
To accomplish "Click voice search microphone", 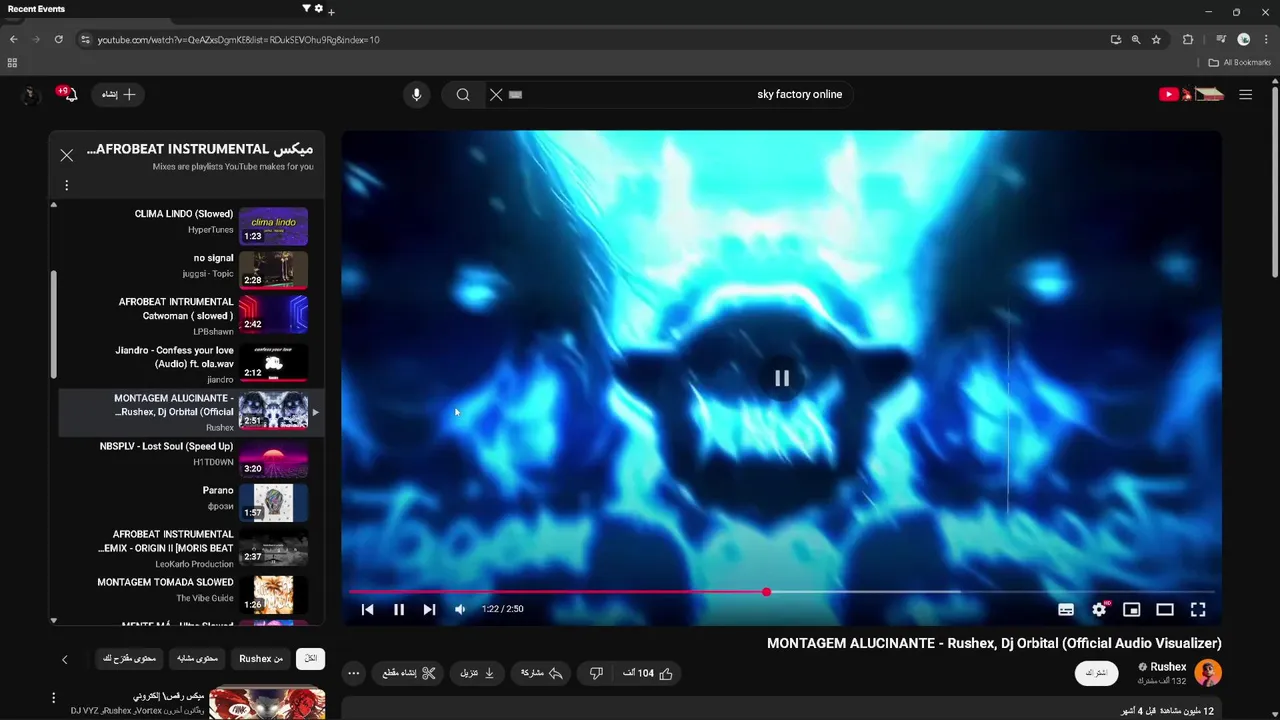I will 417,95.
